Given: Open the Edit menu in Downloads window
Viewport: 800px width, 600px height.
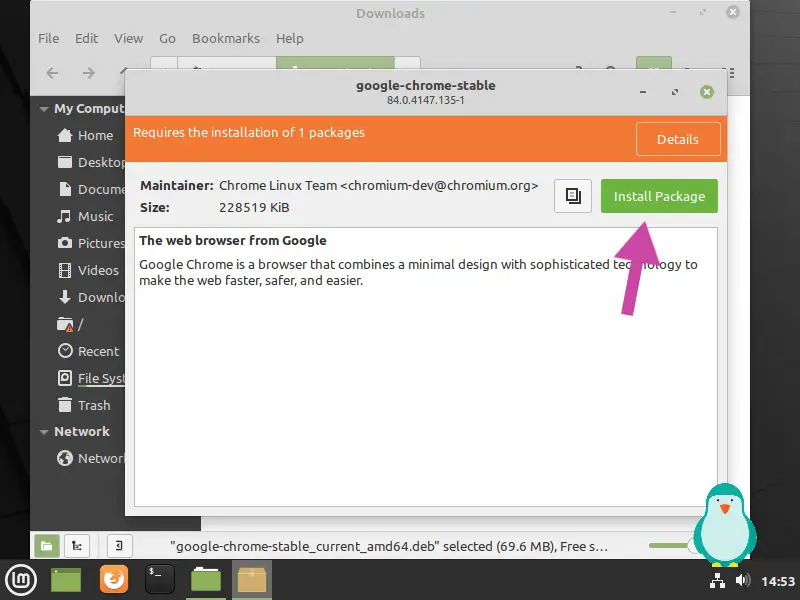Looking at the screenshot, I should pyautogui.click(x=86, y=38).
